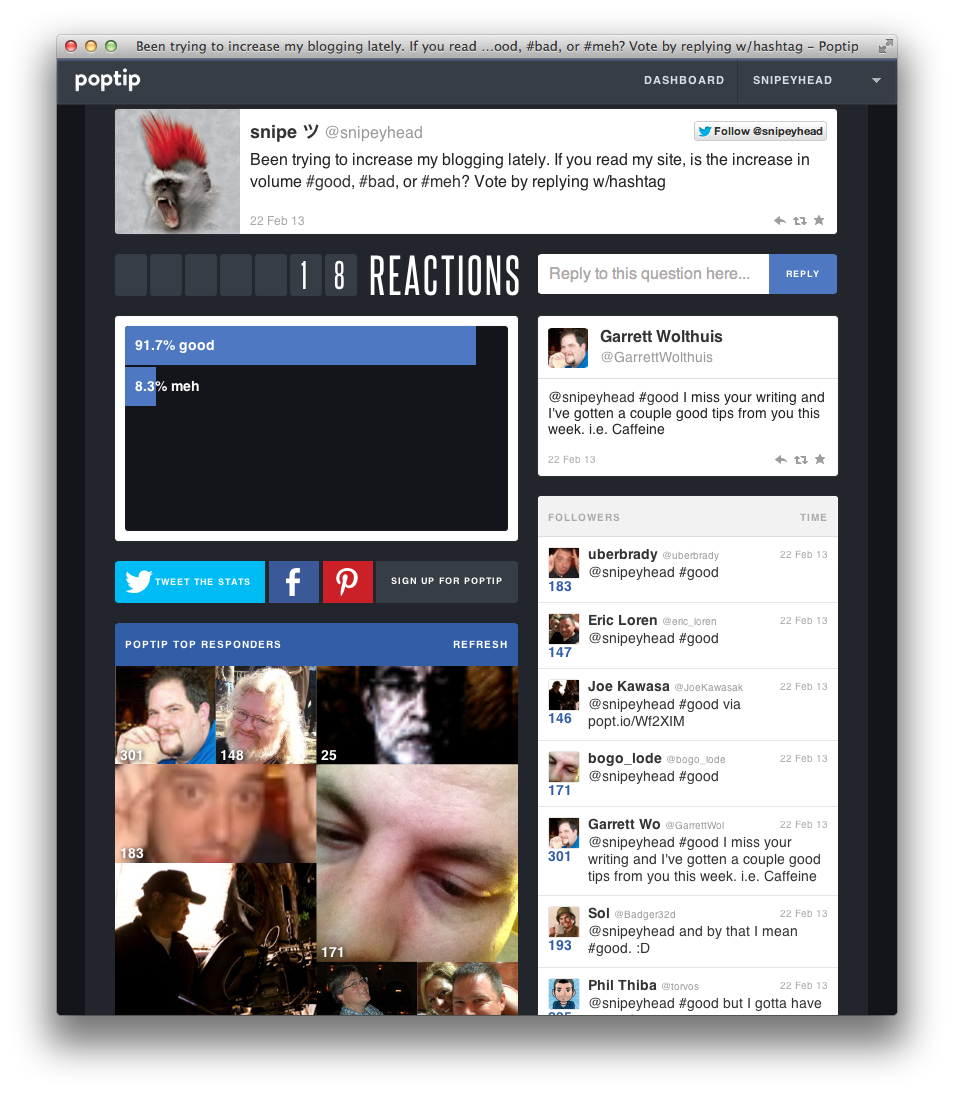Open the Dashboard nav item
Screen dimensions: 954x1094
(x=684, y=80)
